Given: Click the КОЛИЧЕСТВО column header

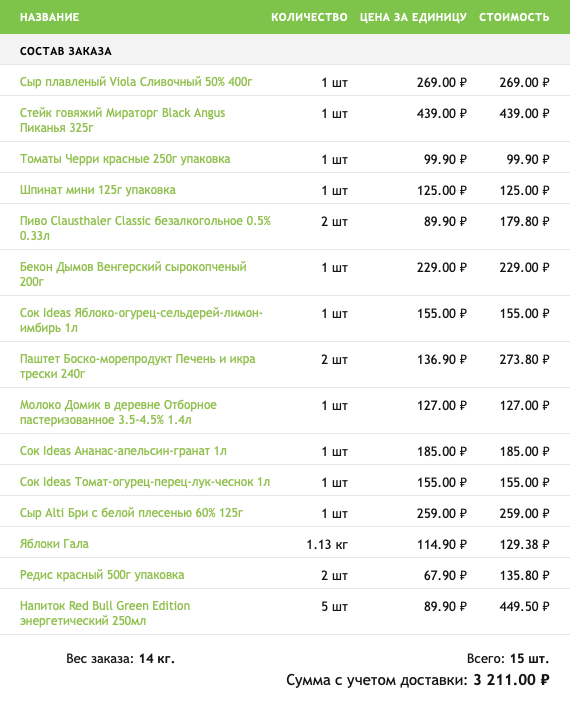Looking at the screenshot, I should (x=309, y=17).
